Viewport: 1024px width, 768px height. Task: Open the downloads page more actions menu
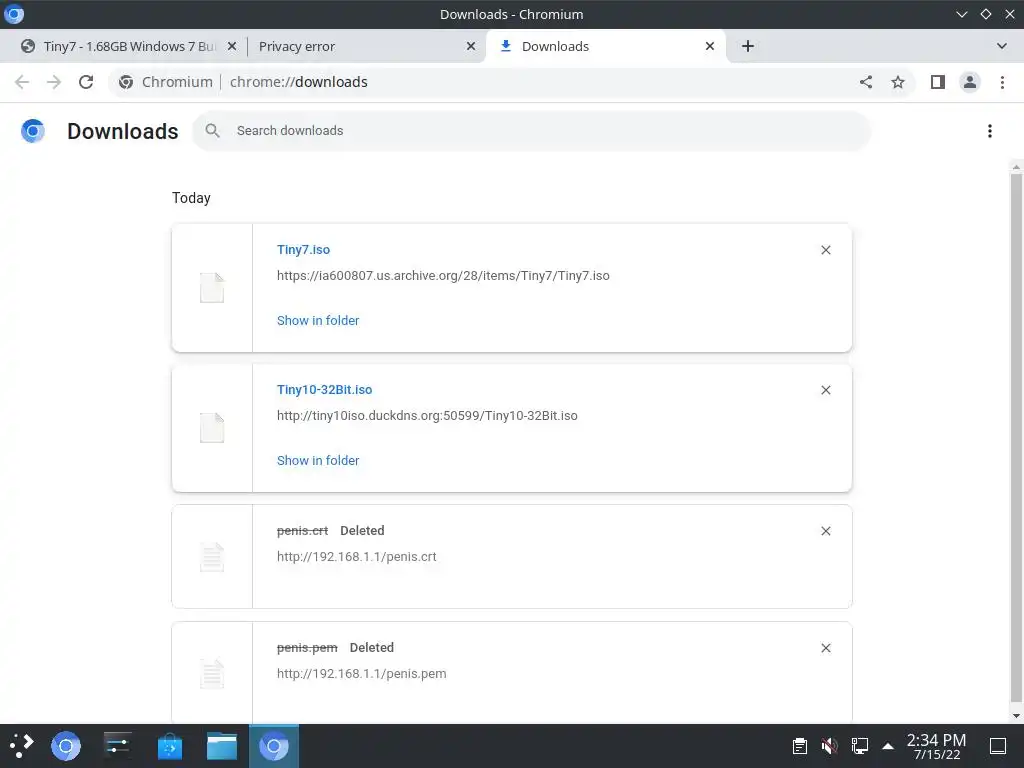click(x=990, y=131)
